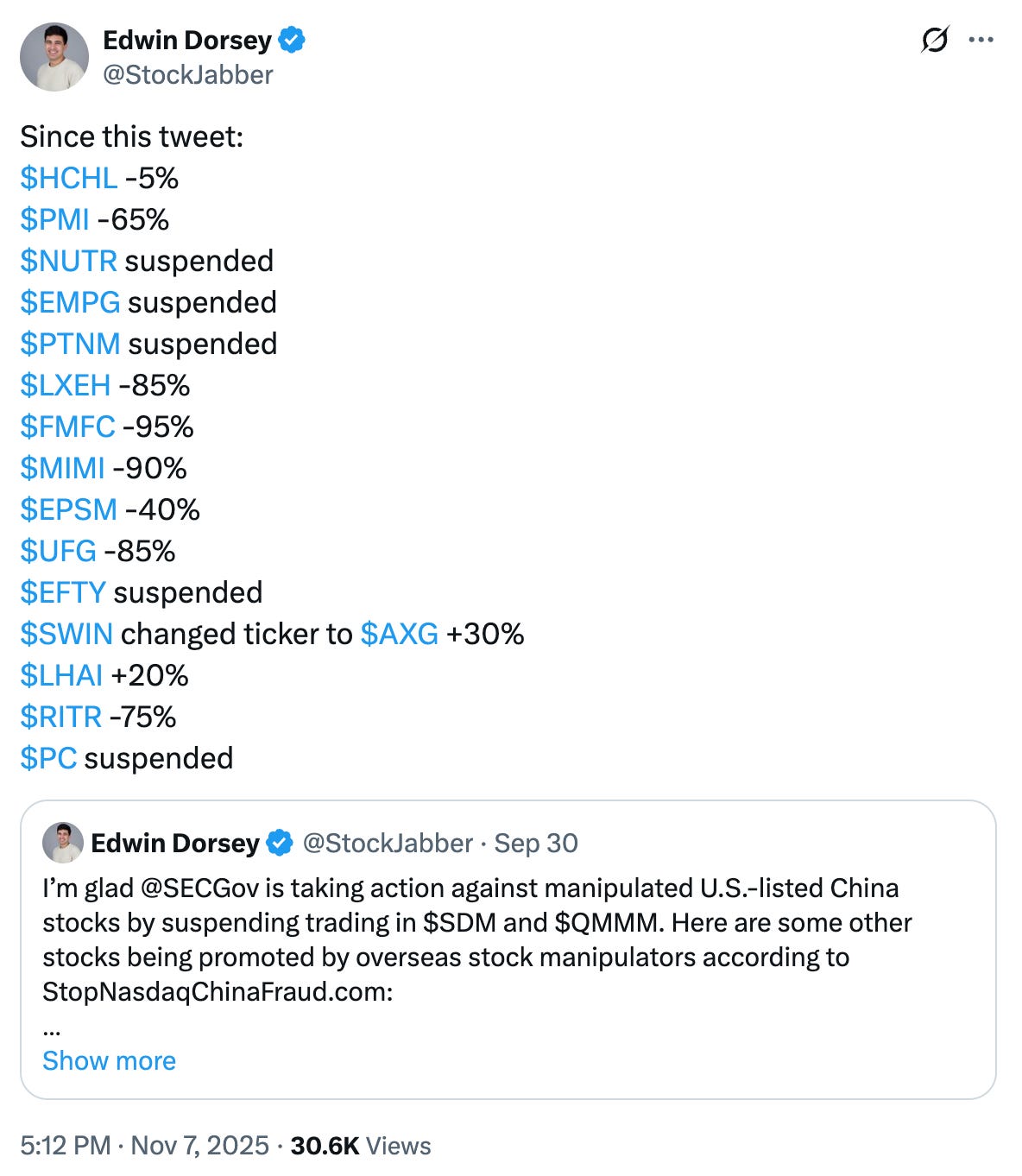Open the $PMI cashtag link
The width and height of the screenshot is (1022, 1176).
pos(54,219)
